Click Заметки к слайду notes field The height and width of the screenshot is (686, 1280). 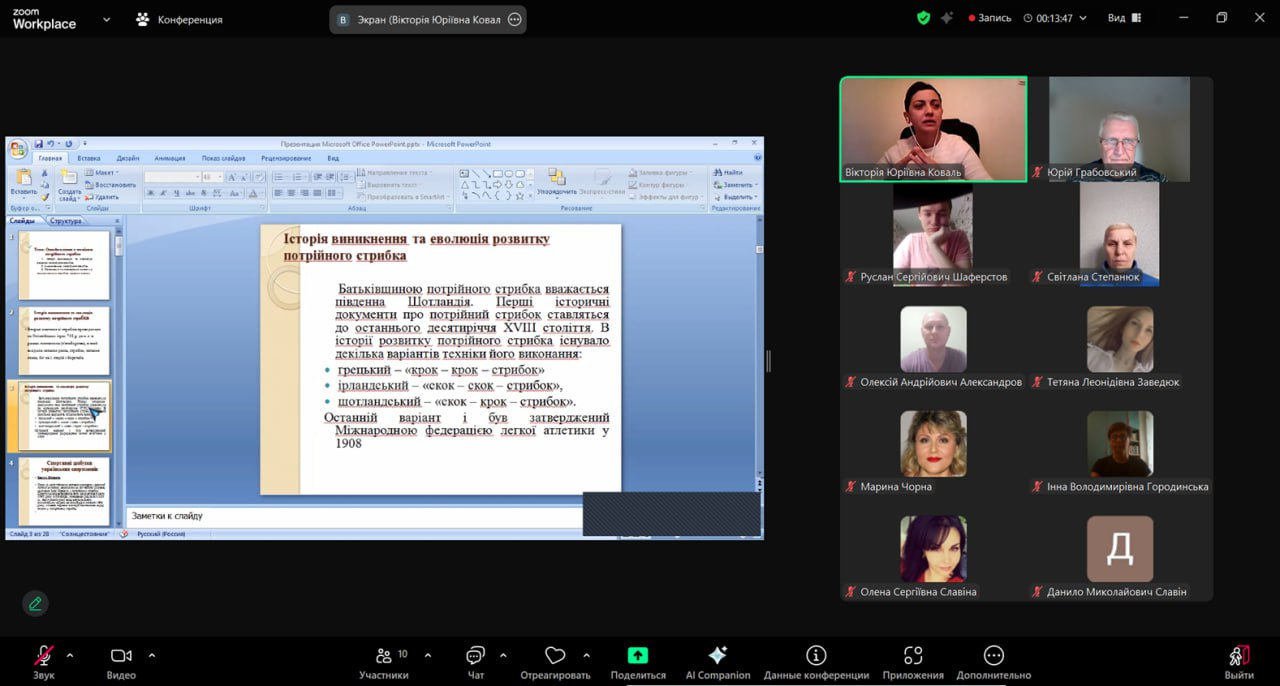click(x=355, y=516)
